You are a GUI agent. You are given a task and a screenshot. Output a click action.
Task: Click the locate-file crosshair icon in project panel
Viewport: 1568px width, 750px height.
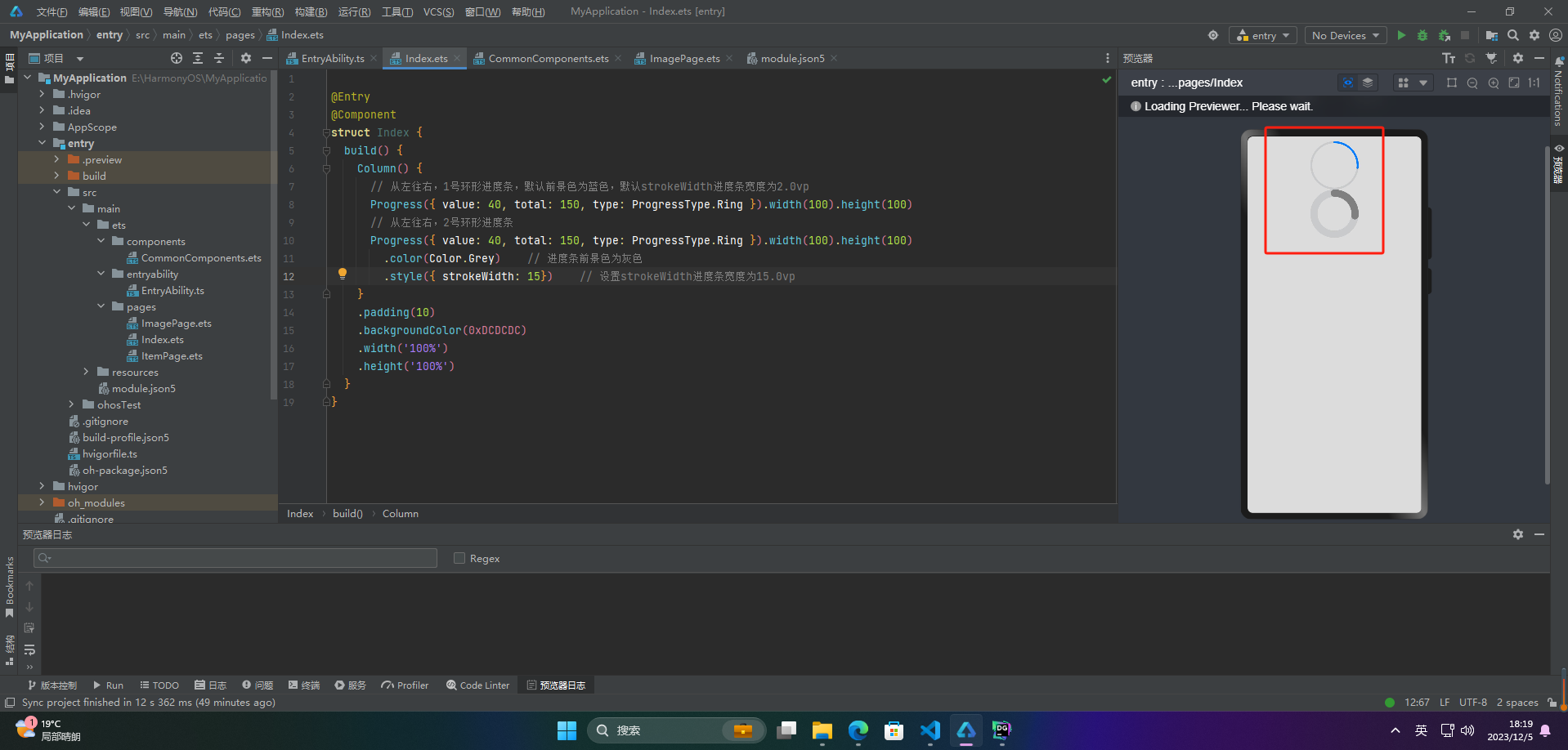pyautogui.click(x=177, y=58)
